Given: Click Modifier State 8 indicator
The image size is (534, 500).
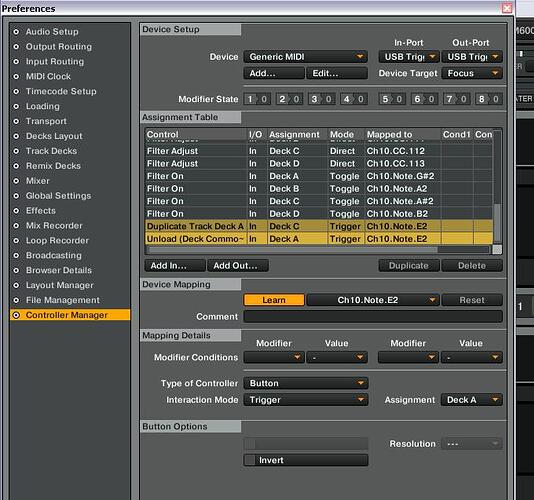Looking at the screenshot, I should pyautogui.click(x=489, y=99).
